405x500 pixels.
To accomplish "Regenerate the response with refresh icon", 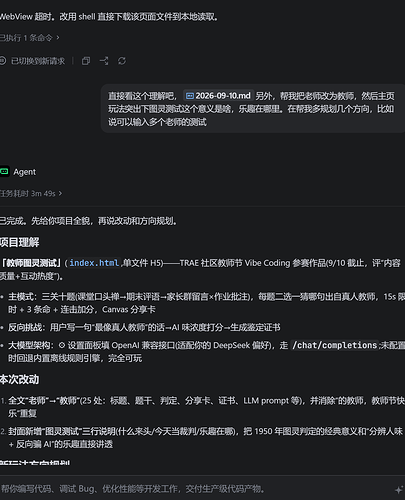I will click(122, 61).
